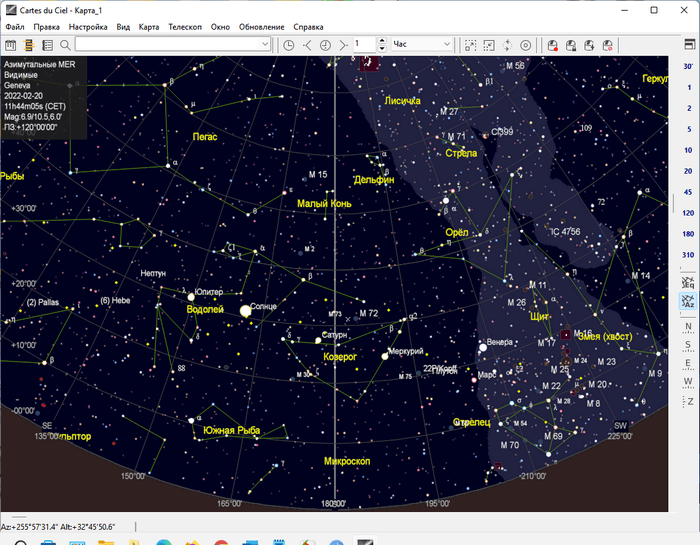This screenshot has height=545, width=700.
Task: Open the calendar tool in the toolbar
Action: point(11,45)
